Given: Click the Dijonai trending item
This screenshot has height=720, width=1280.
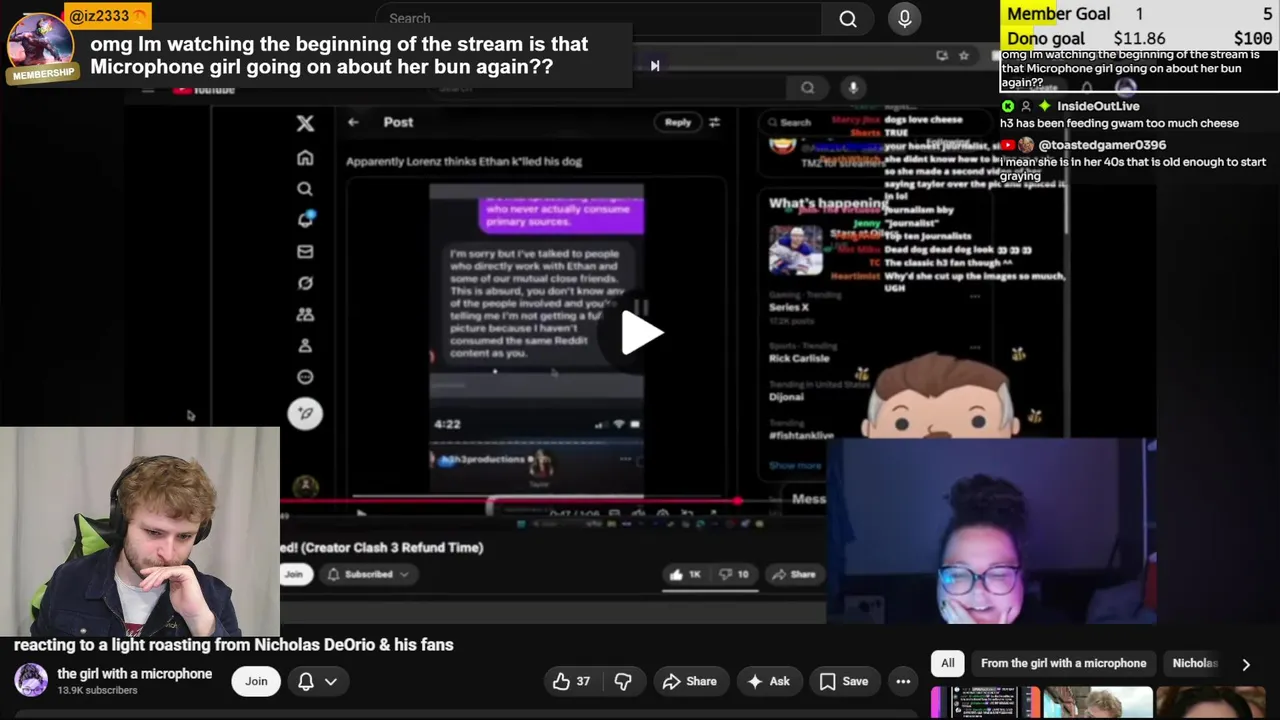Looking at the screenshot, I should click(787, 397).
